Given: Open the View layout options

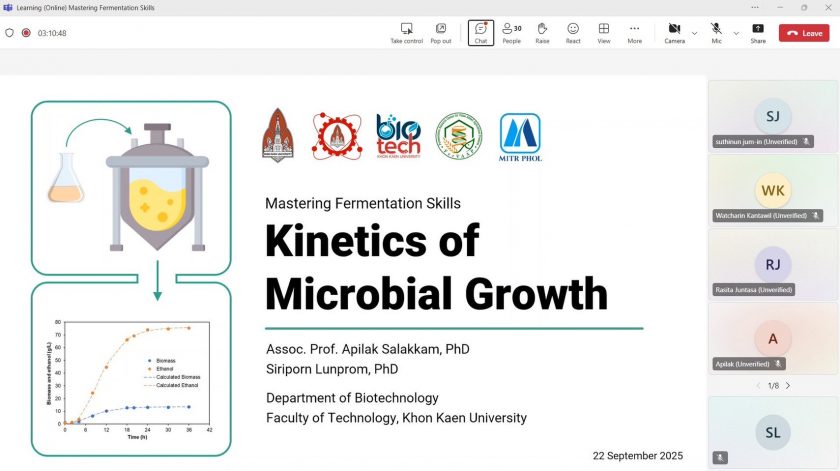Looking at the screenshot, I should [x=604, y=33].
